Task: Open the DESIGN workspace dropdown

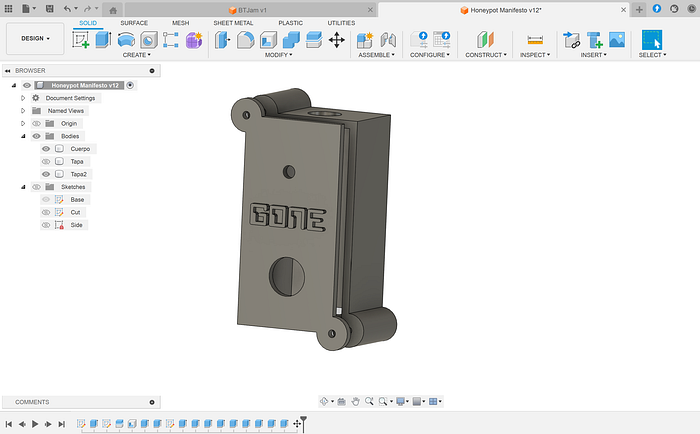Action: (35, 39)
